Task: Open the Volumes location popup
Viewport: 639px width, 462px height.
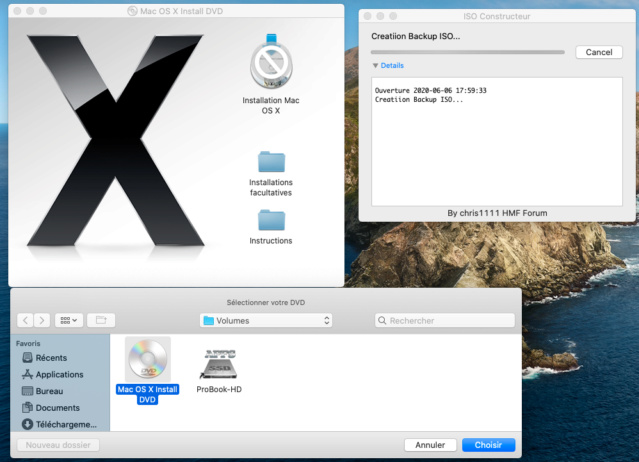Action: [x=266, y=321]
